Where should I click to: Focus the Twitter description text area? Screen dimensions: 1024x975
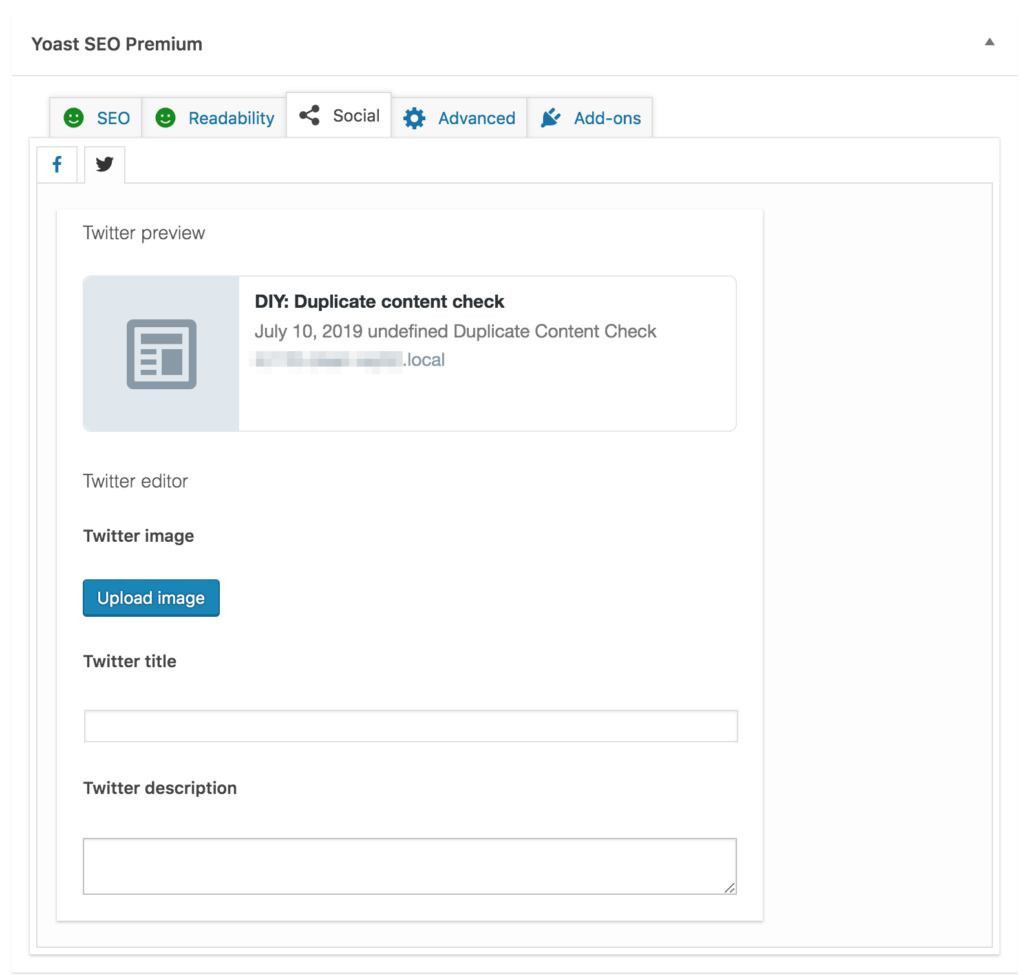click(409, 866)
